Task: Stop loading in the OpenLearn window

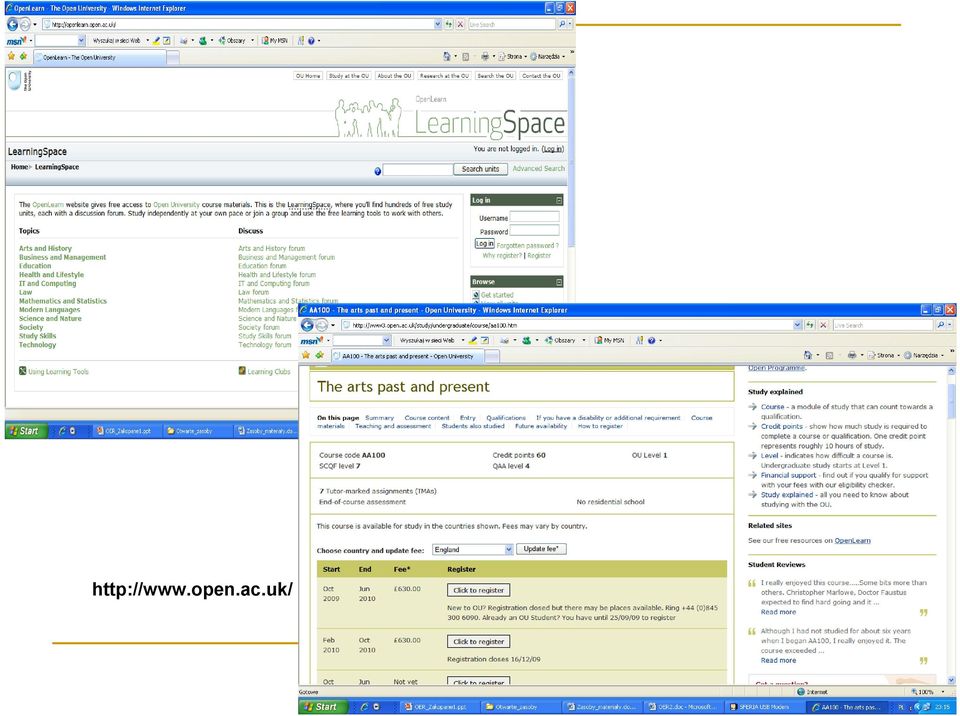Action: [x=460, y=24]
